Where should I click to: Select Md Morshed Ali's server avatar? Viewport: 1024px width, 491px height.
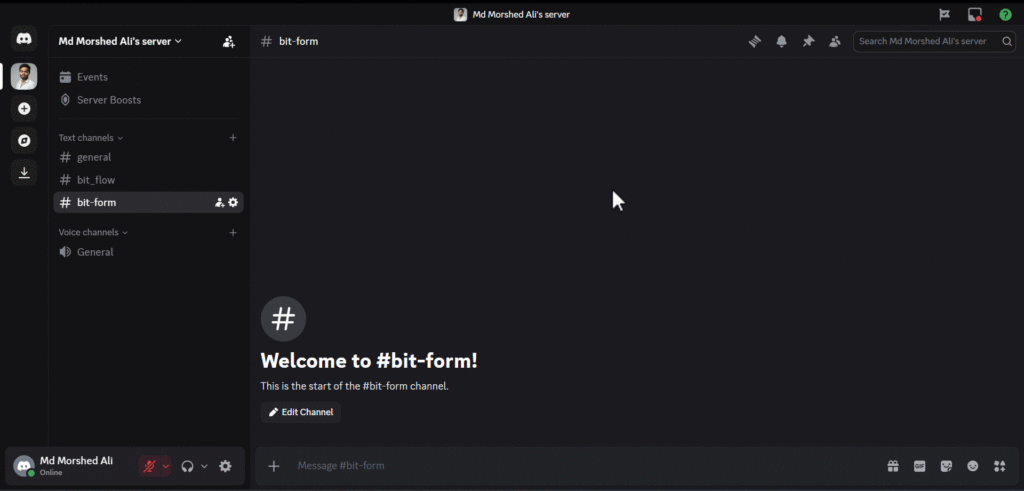tap(24, 76)
